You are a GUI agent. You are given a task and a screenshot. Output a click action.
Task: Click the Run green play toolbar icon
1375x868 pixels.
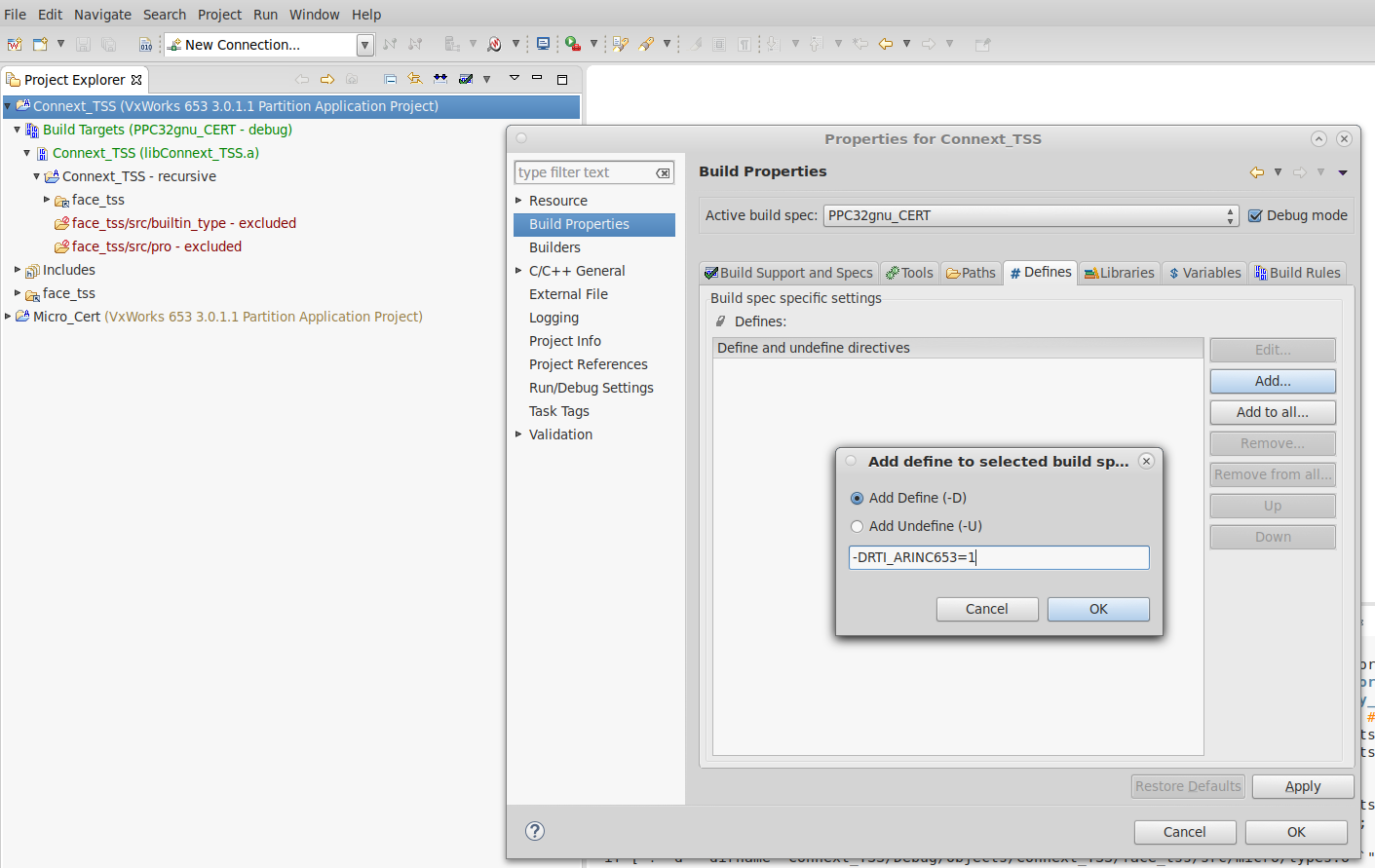(x=573, y=44)
